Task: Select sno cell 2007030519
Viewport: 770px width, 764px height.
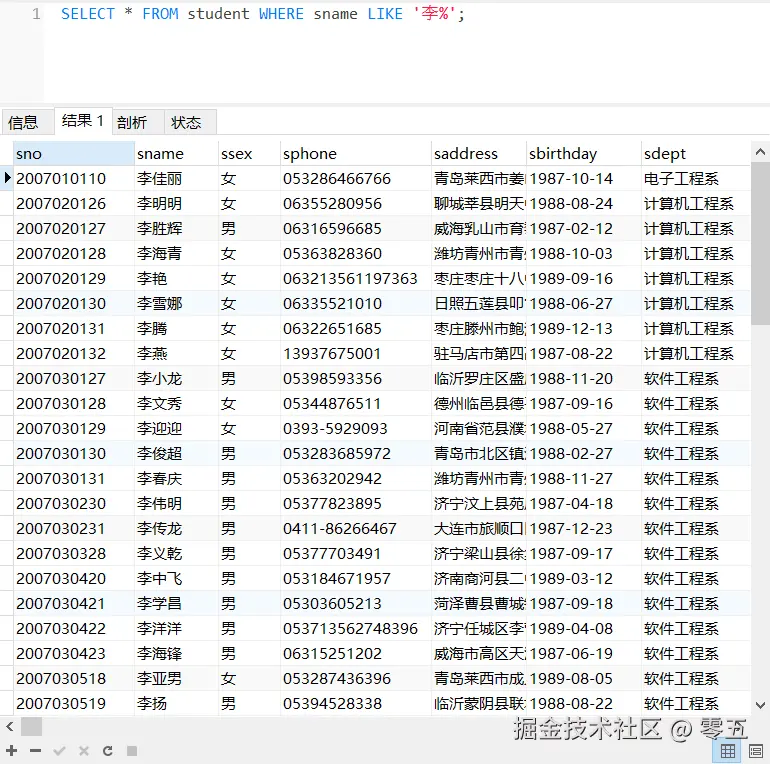Action: point(74,704)
